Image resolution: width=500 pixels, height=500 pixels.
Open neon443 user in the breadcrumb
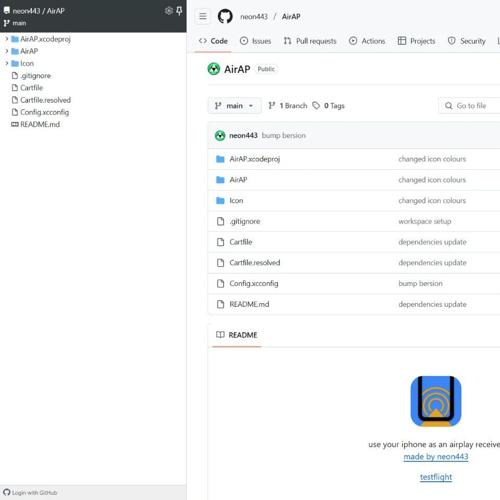254,17
